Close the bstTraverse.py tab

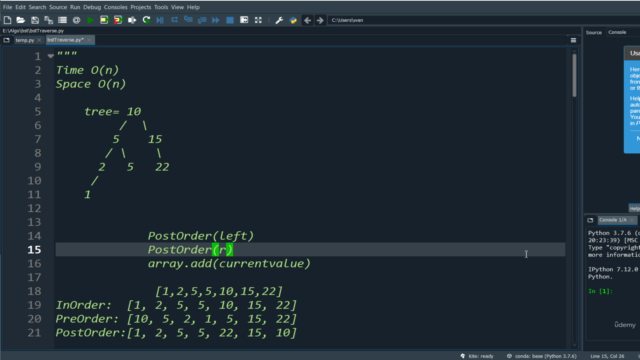[89, 40]
